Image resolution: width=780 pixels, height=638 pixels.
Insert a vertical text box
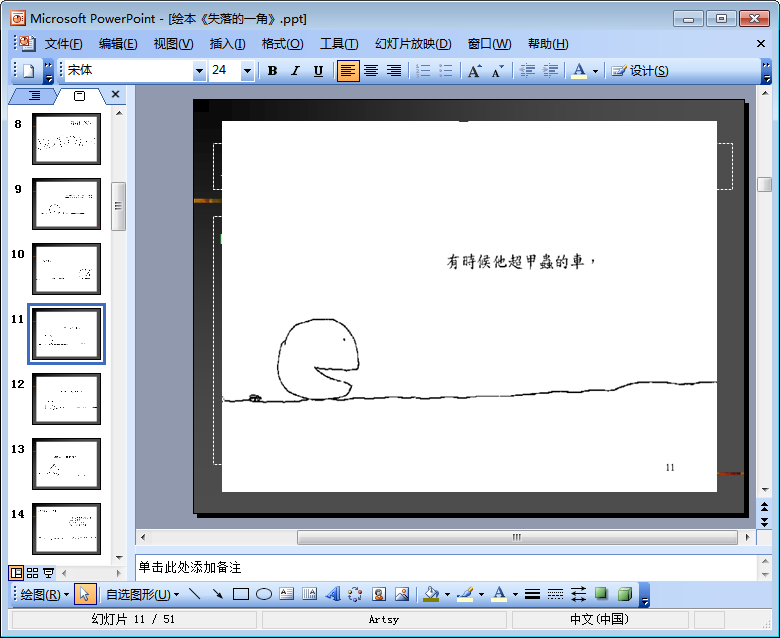[x=309, y=594]
